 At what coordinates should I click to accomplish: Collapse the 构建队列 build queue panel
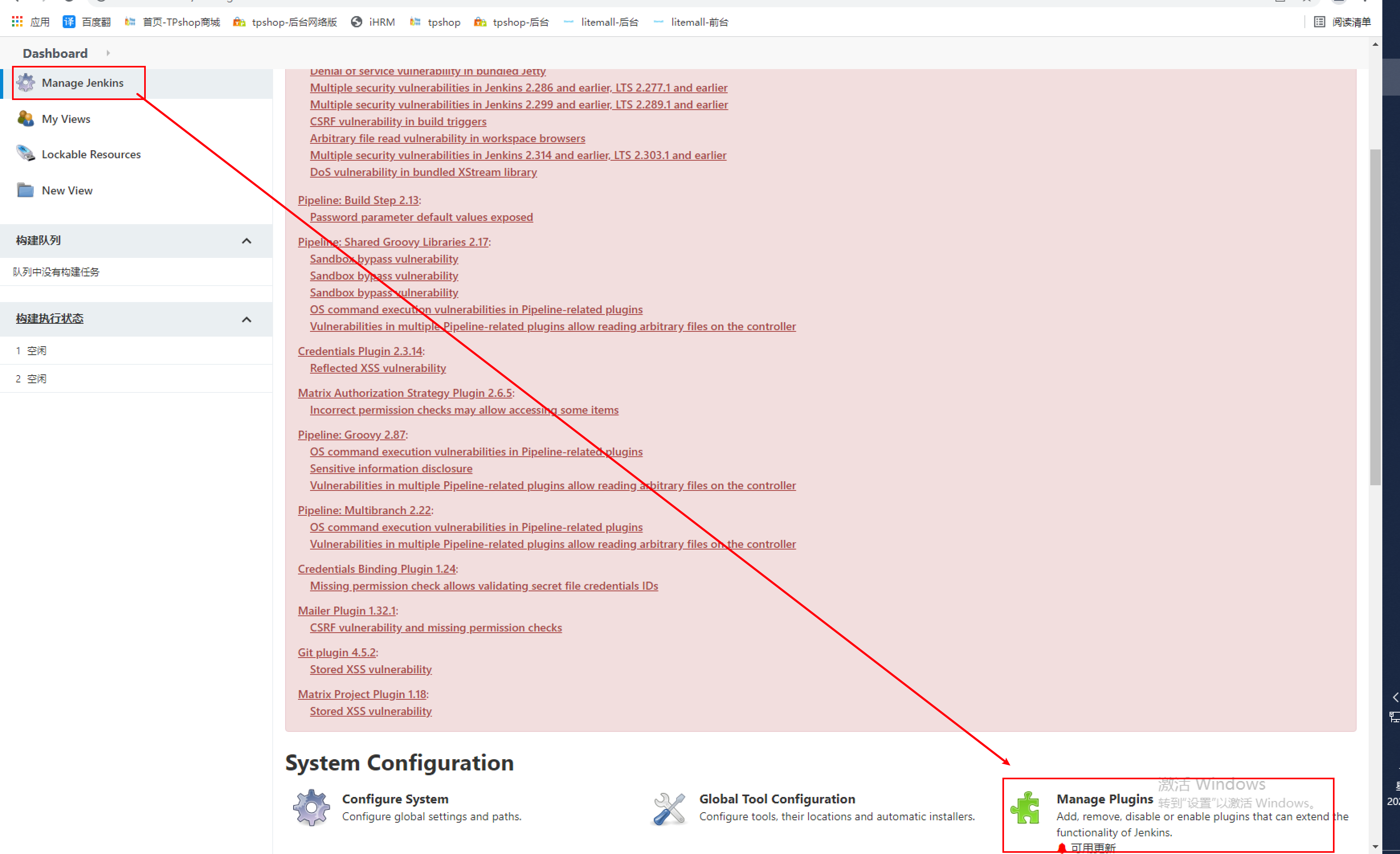pyautogui.click(x=247, y=241)
